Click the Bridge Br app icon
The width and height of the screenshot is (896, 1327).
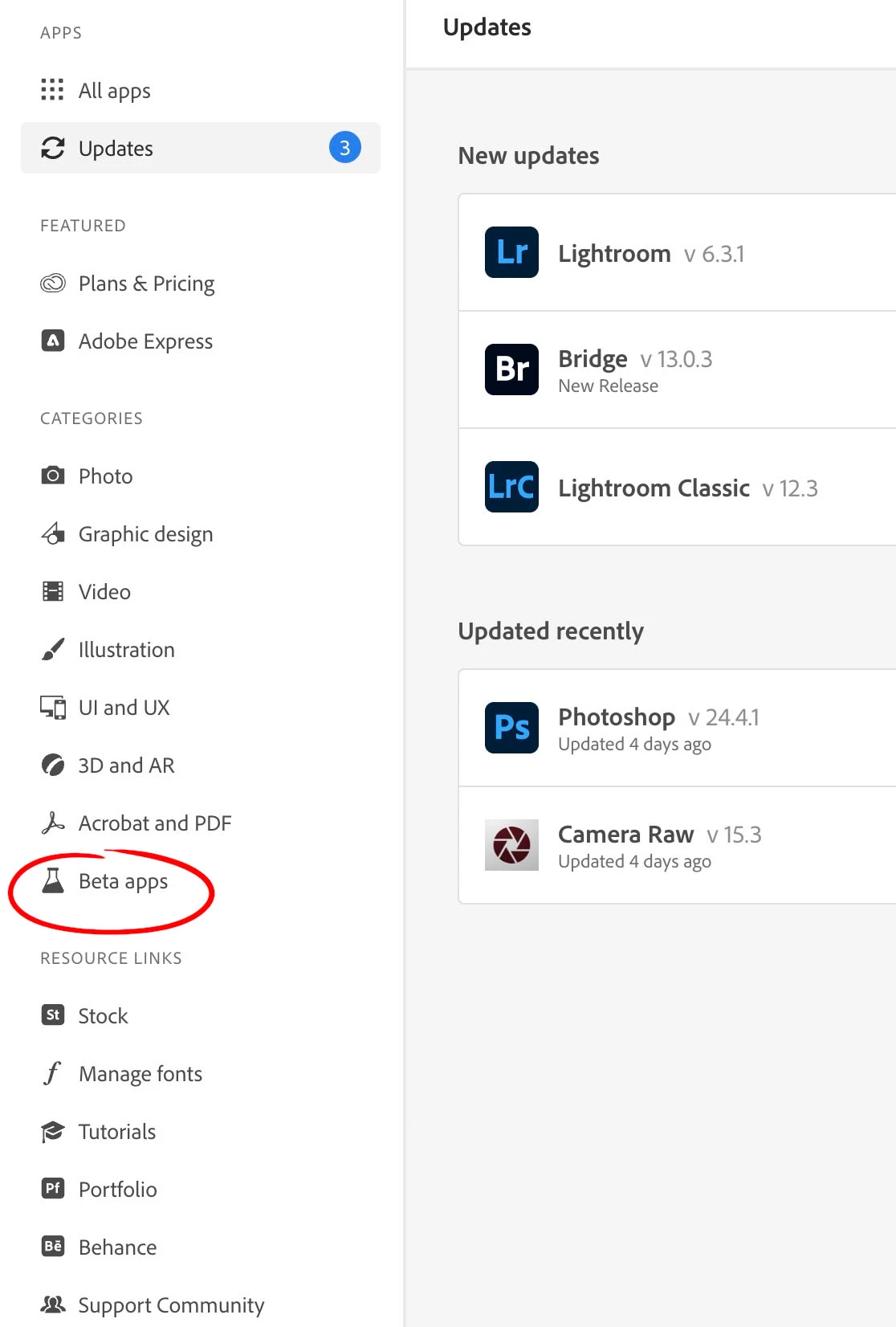[x=512, y=370]
